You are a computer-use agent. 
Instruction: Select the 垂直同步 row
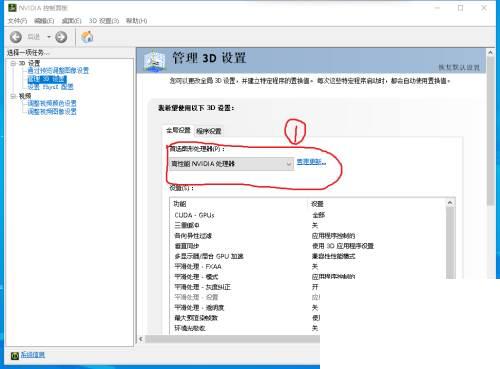307,246
